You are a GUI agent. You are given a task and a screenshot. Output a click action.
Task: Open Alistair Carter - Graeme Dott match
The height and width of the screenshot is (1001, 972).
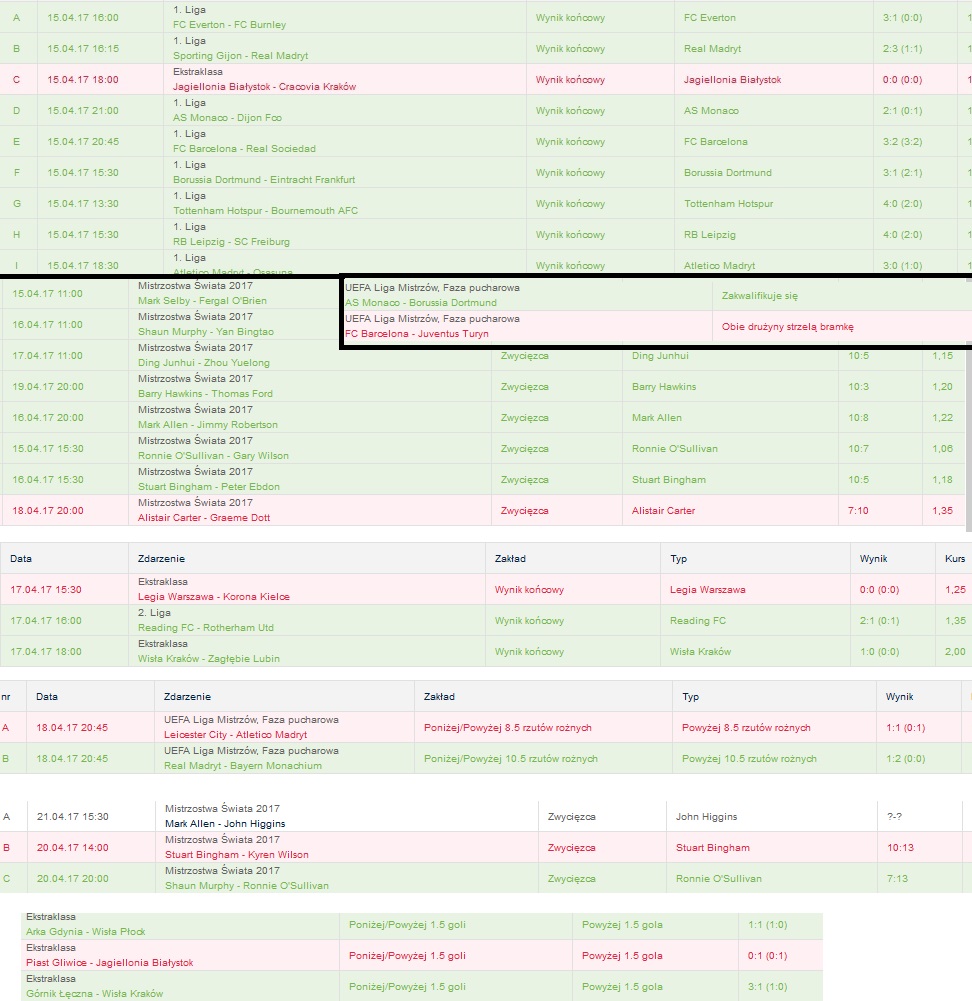[204, 518]
